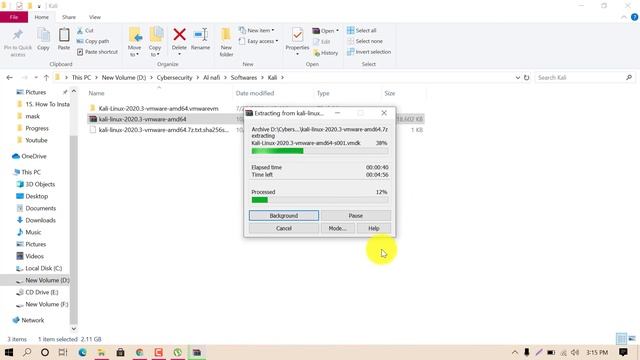640x360 pixels.
Task: Click Background button in extraction dialog
Action: [x=284, y=216]
